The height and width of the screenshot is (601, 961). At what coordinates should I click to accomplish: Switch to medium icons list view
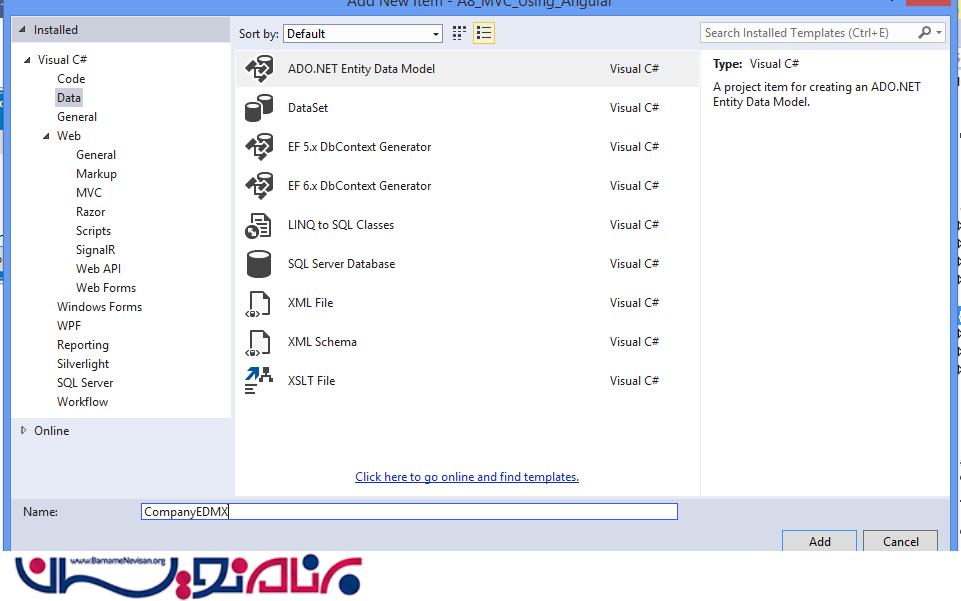(x=484, y=33)
